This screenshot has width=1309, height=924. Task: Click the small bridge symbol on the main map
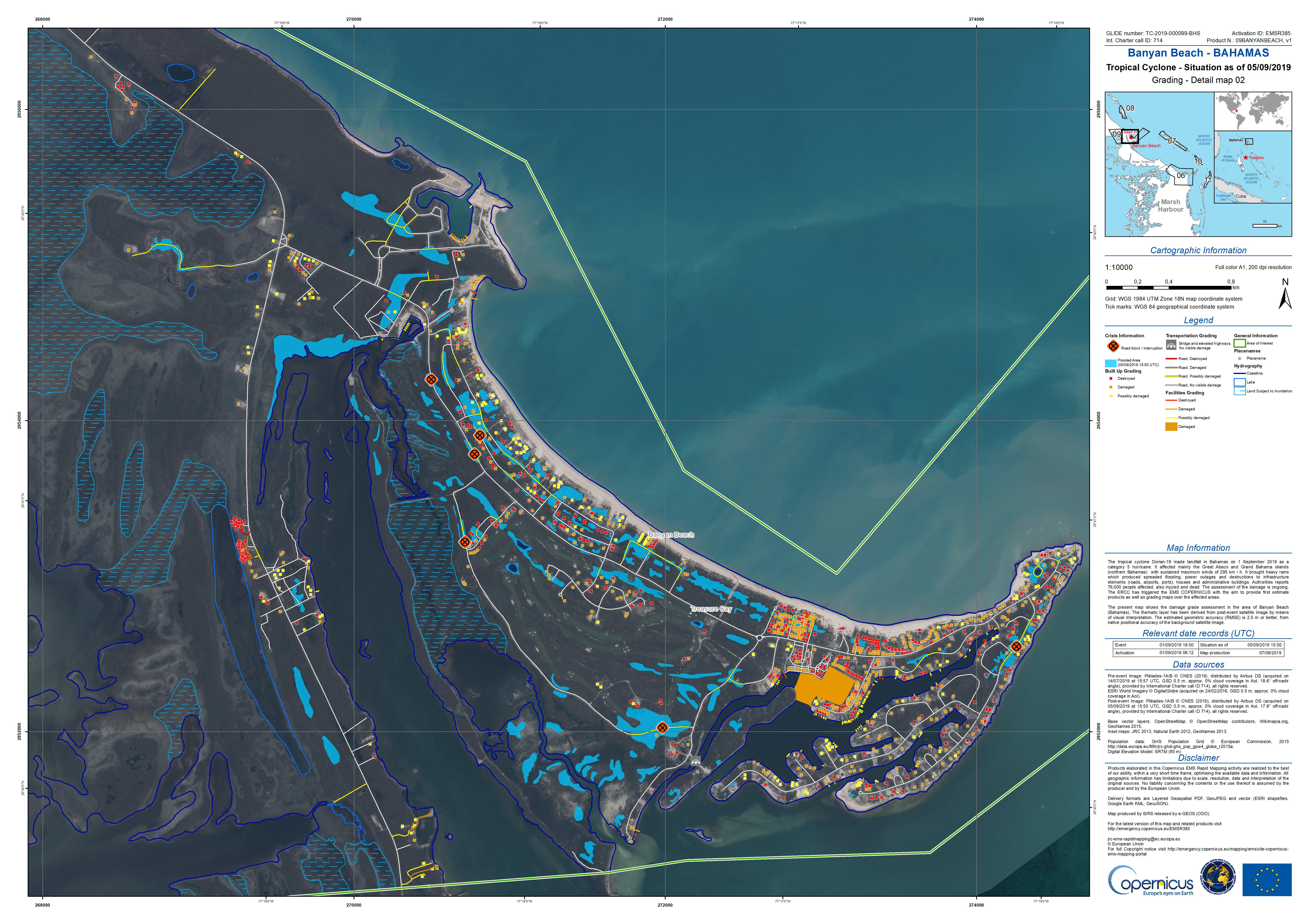point(696,761)
